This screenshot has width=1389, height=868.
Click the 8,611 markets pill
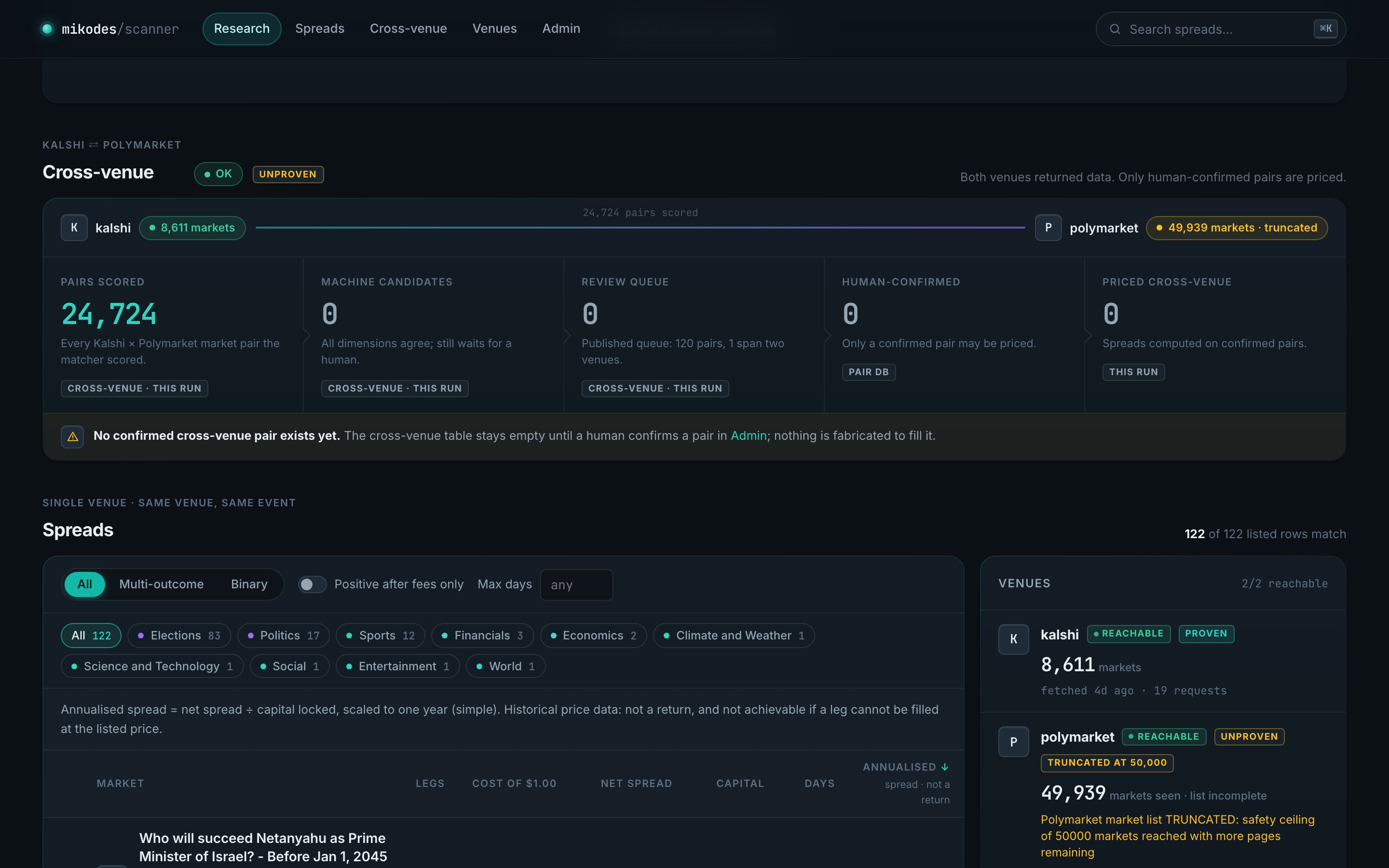pyautogui.click(x=192, y=228)
